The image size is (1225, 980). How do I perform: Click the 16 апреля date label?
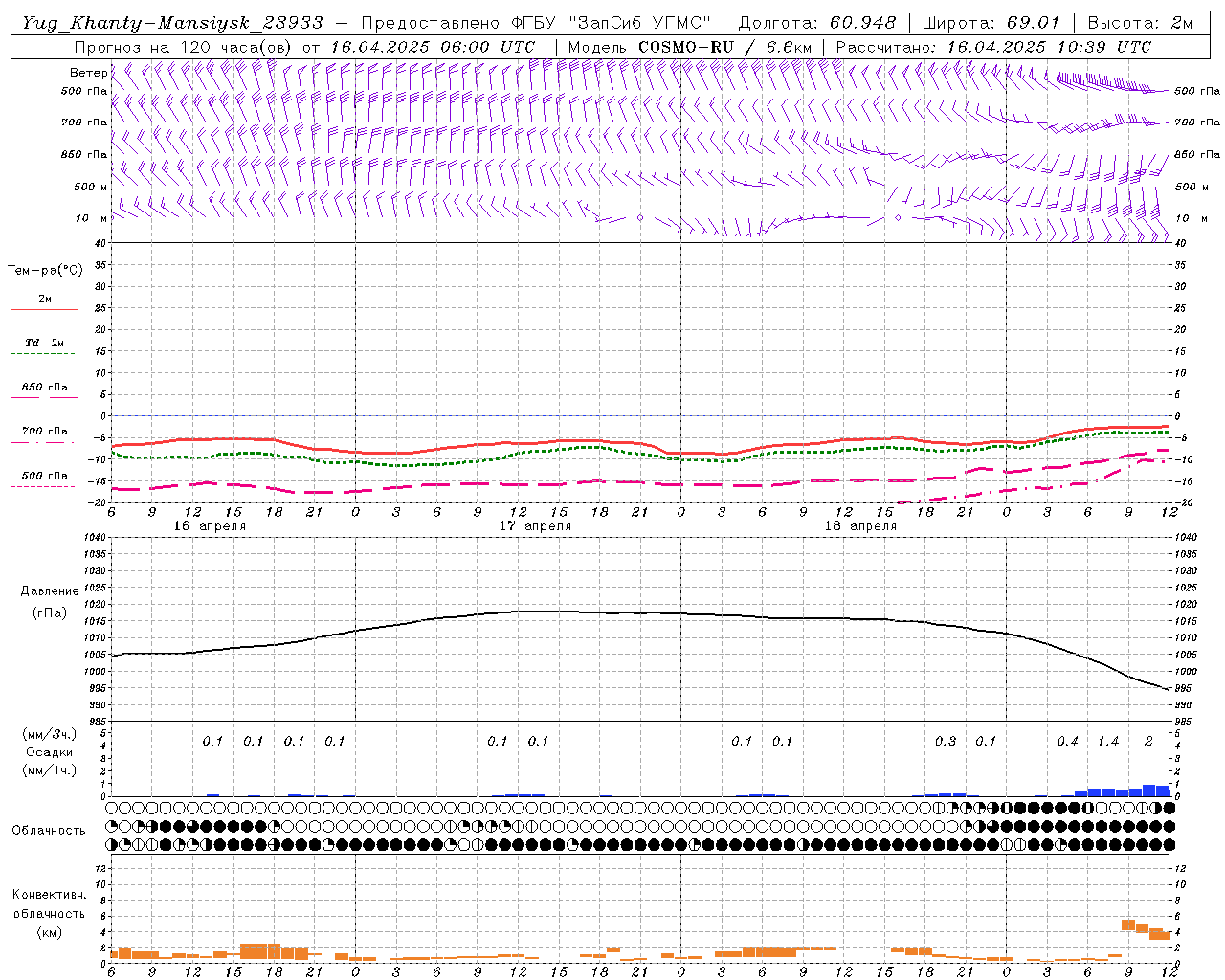tap(210, 526)
